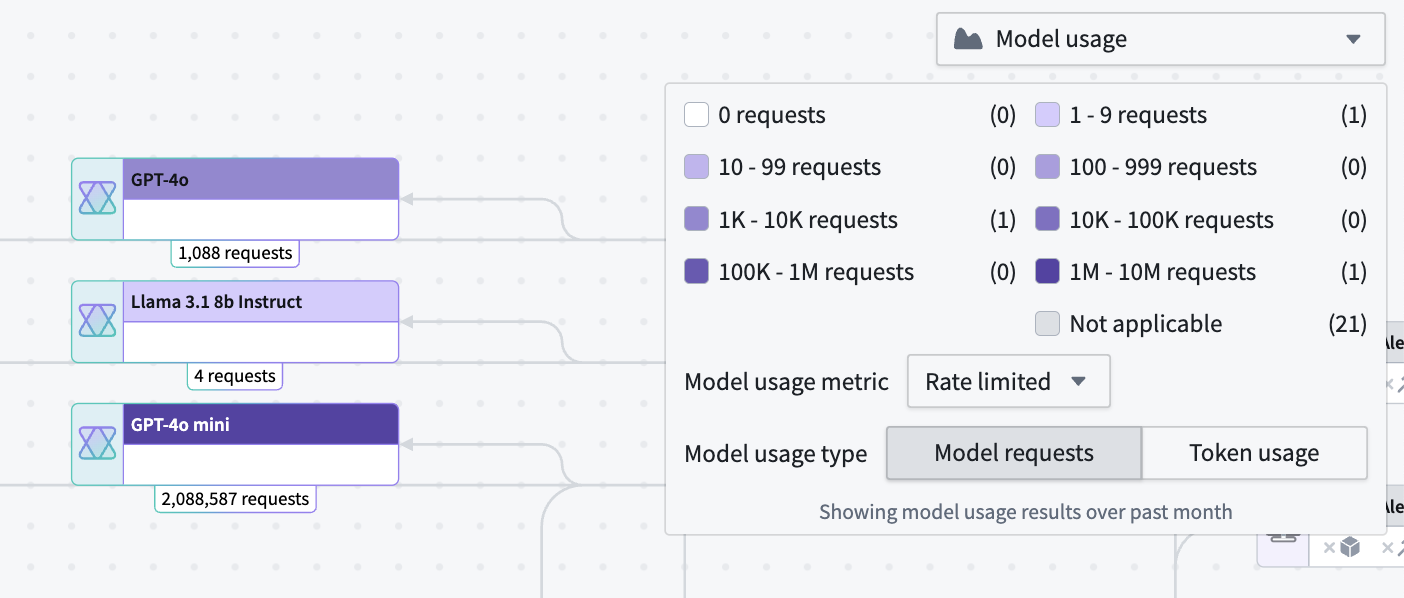Click the X icon under the Alert label
This screenshot has width=1404, height=598.
tap(1390, 383)
